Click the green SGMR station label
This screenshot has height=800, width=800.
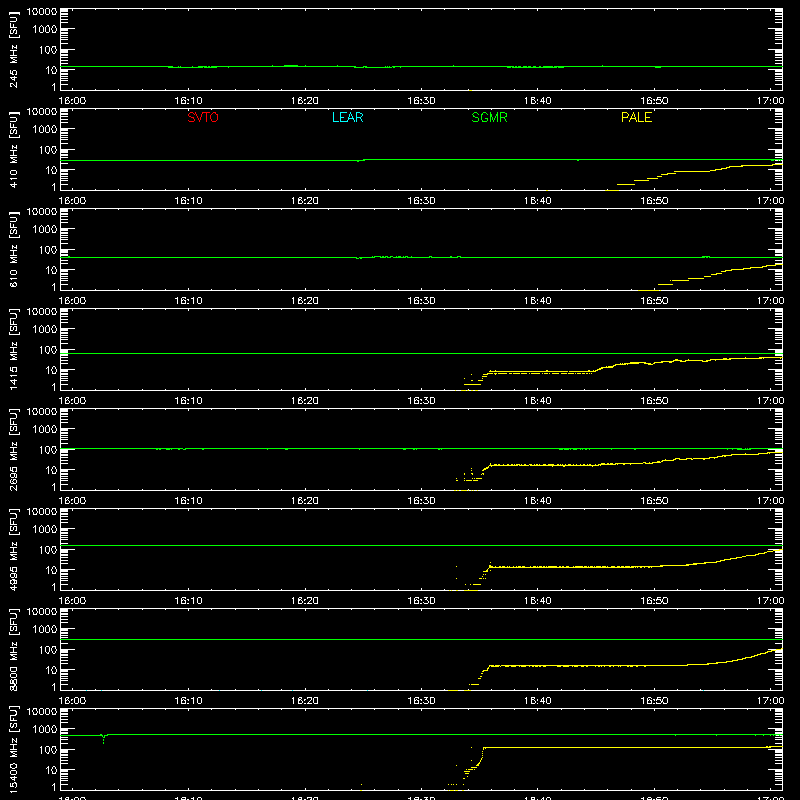489,117
